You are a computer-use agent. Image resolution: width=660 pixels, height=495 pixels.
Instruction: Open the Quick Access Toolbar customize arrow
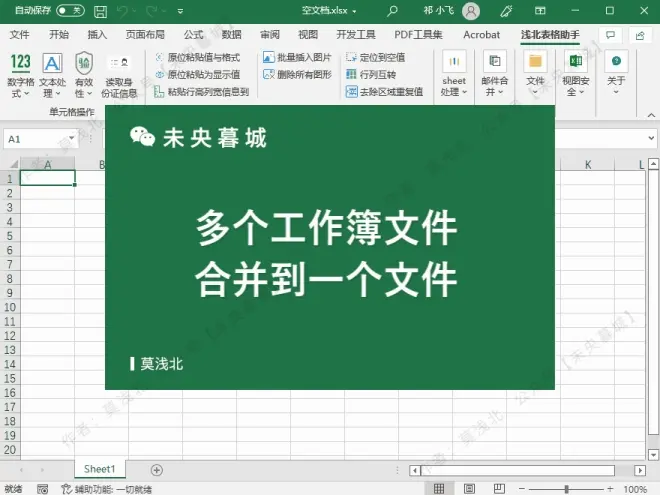tap(180, 11)
